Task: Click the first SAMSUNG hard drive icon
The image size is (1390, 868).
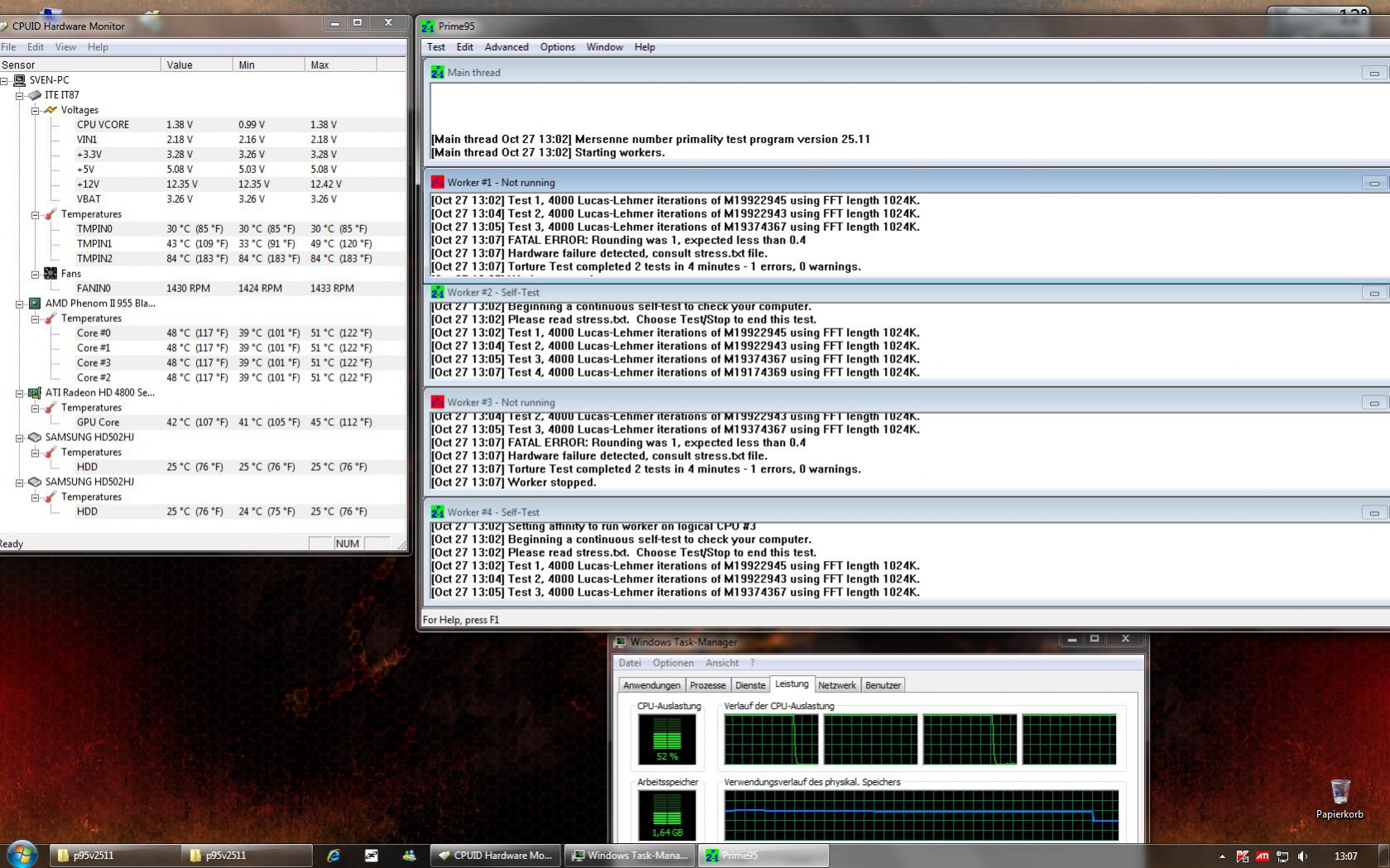Action: pyautogui.click(x=35, y=438)
